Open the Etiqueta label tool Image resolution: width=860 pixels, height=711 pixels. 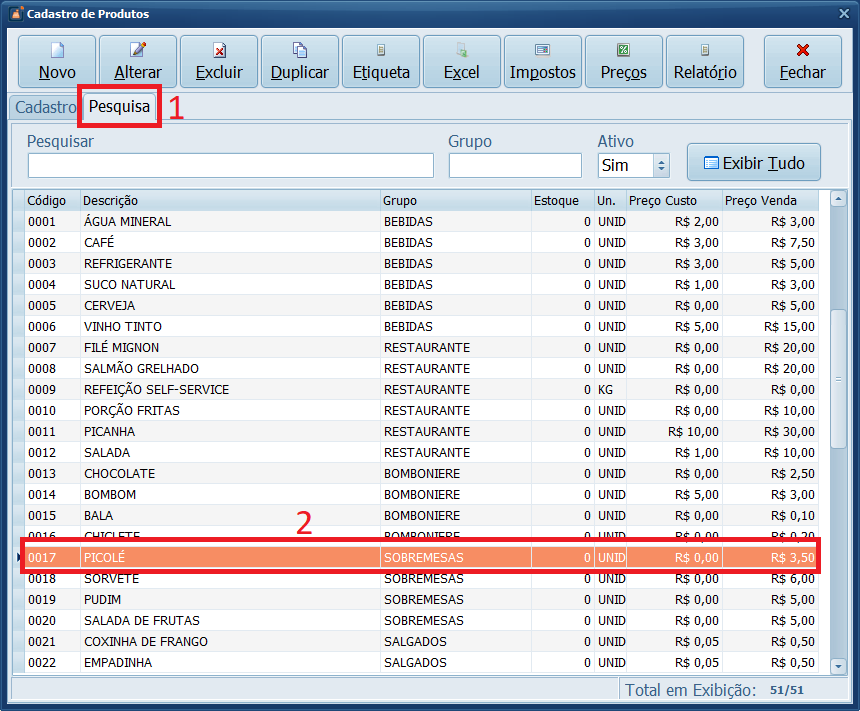click(381, 62)
